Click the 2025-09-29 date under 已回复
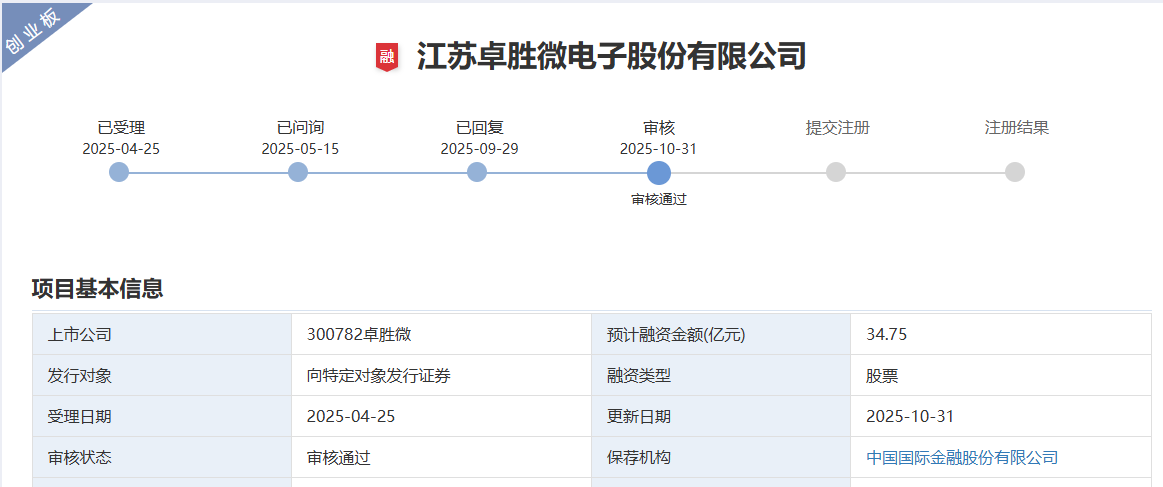This screenshot has height=487, width=1163. click(479, 149)
